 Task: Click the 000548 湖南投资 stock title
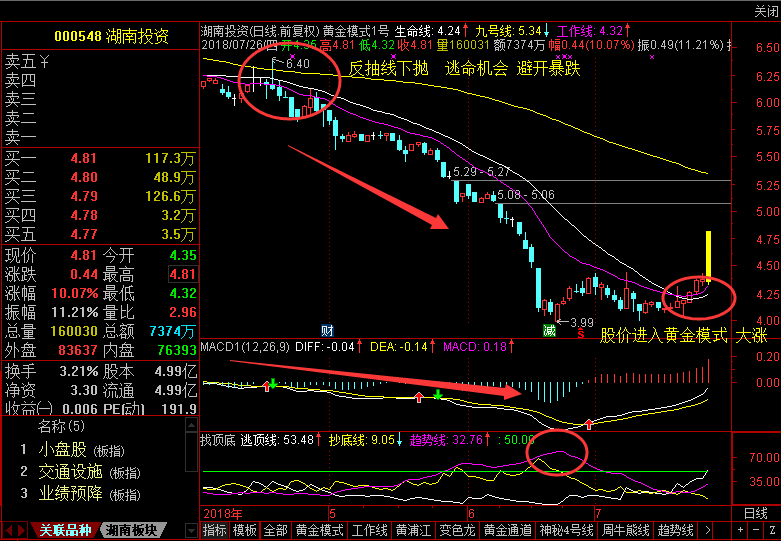coord(111,36)
